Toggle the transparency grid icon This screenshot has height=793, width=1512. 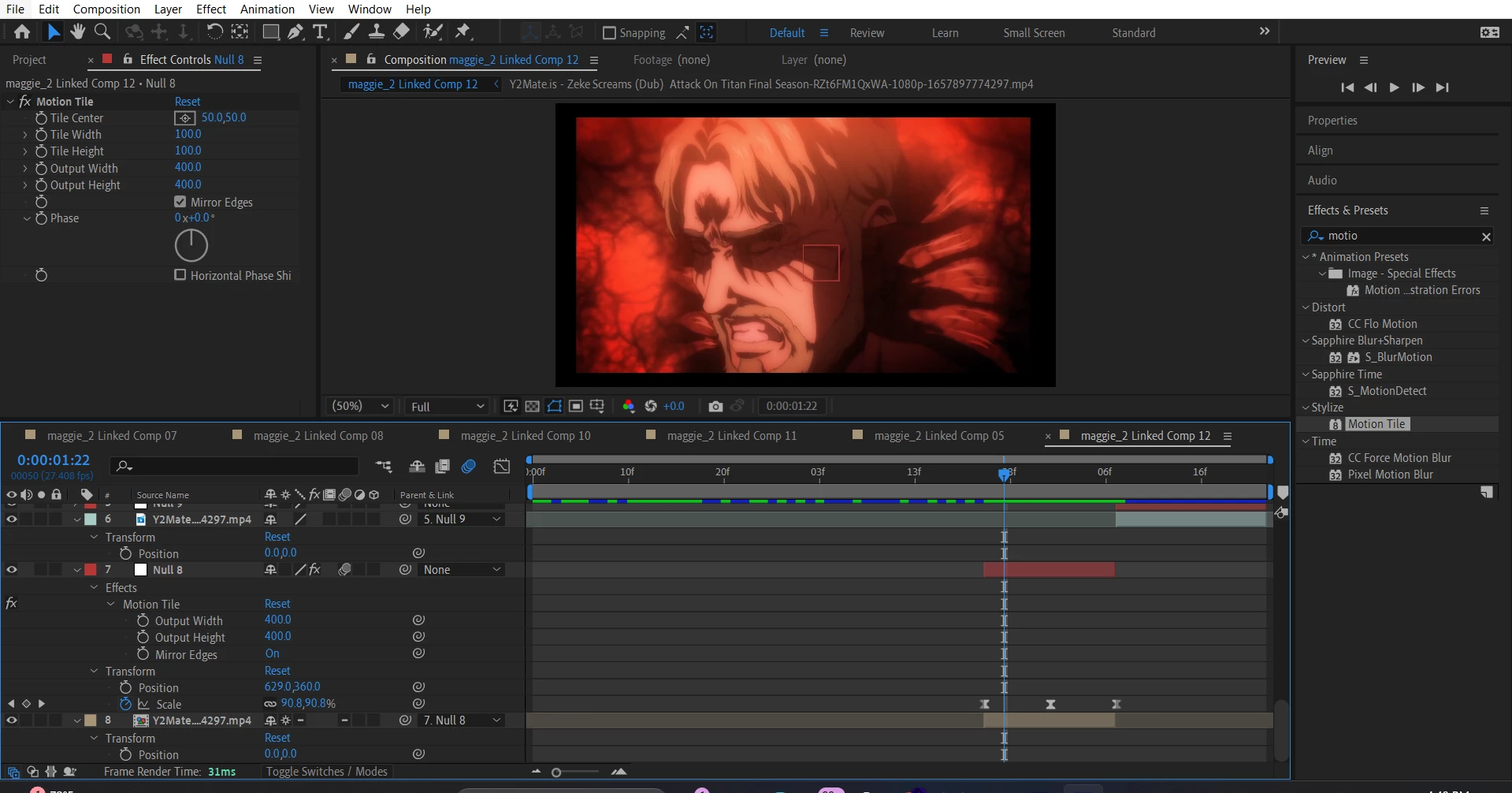(533, 406)
